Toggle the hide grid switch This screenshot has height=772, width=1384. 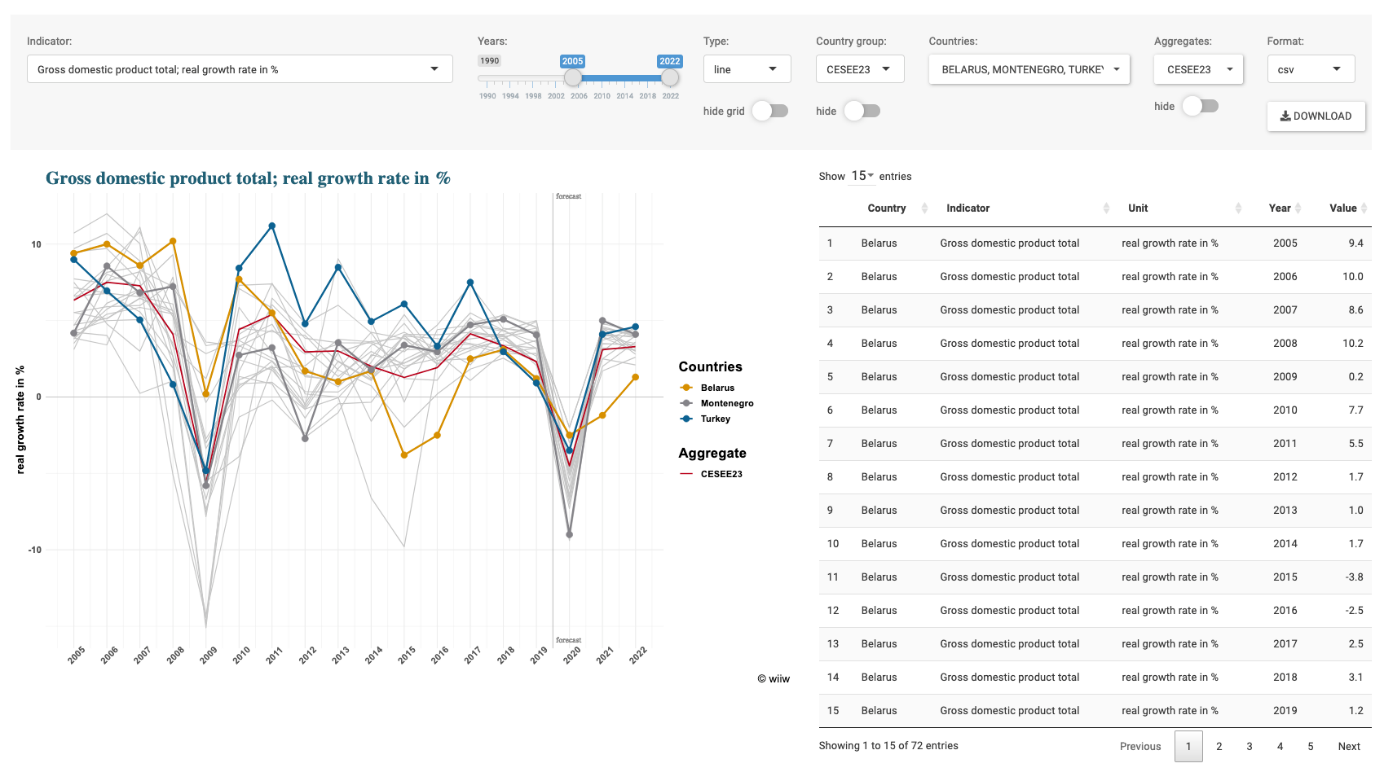pos(769,111)
